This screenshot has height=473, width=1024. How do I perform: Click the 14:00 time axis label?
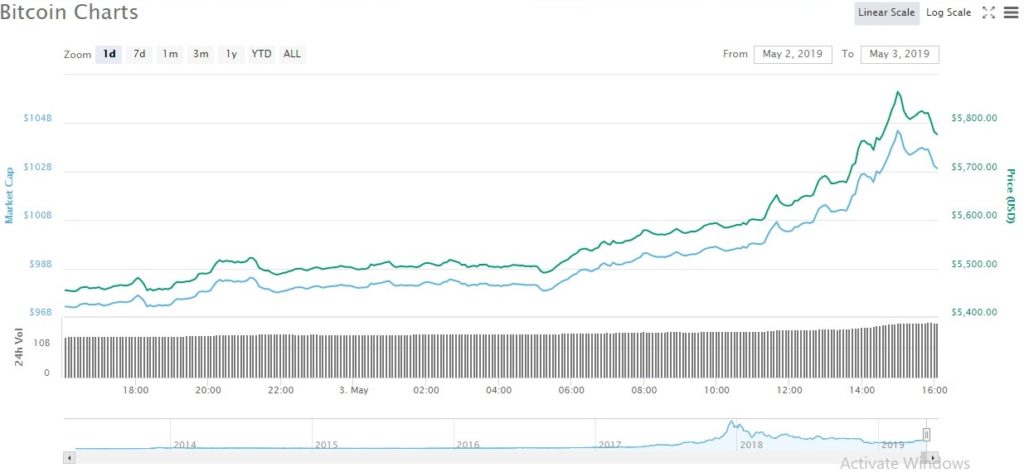click(x=862, y=391)
